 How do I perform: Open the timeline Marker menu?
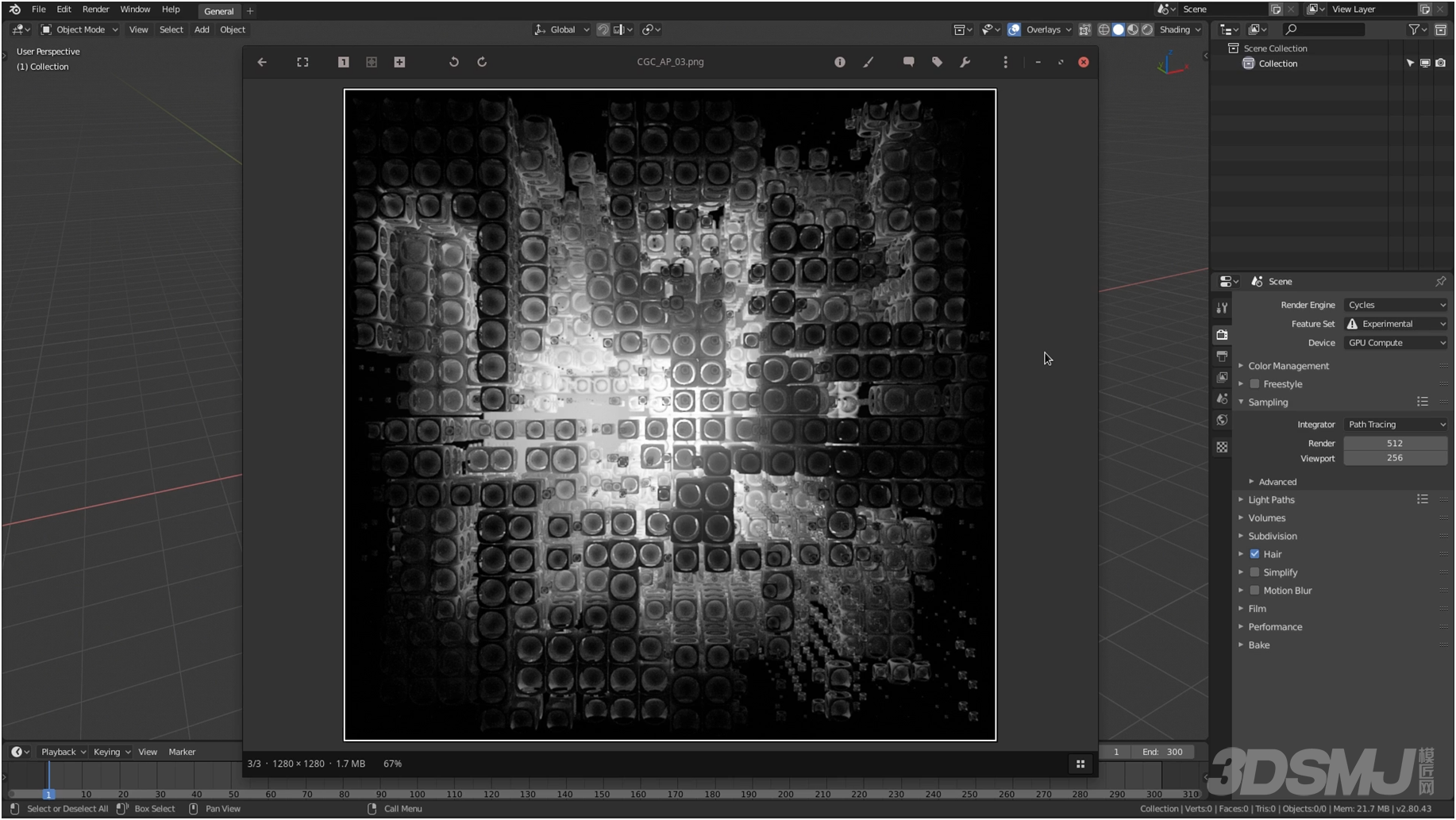point(182,752)
